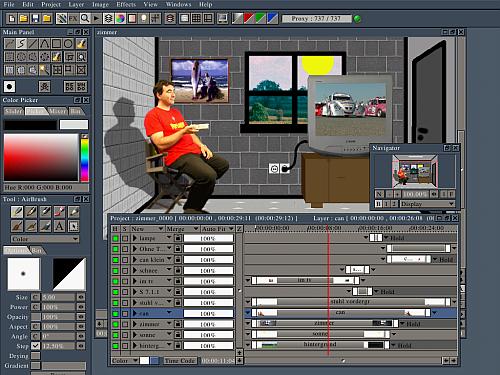Click the Save floppy disk icon

(35, 18)
